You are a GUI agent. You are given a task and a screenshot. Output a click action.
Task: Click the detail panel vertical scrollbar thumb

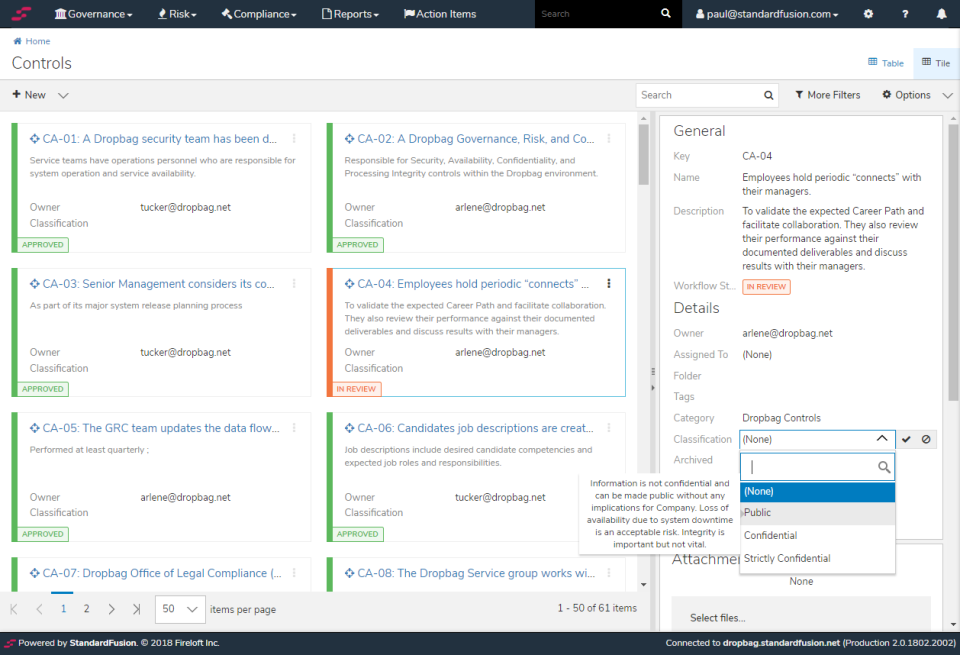coord(953,263)
